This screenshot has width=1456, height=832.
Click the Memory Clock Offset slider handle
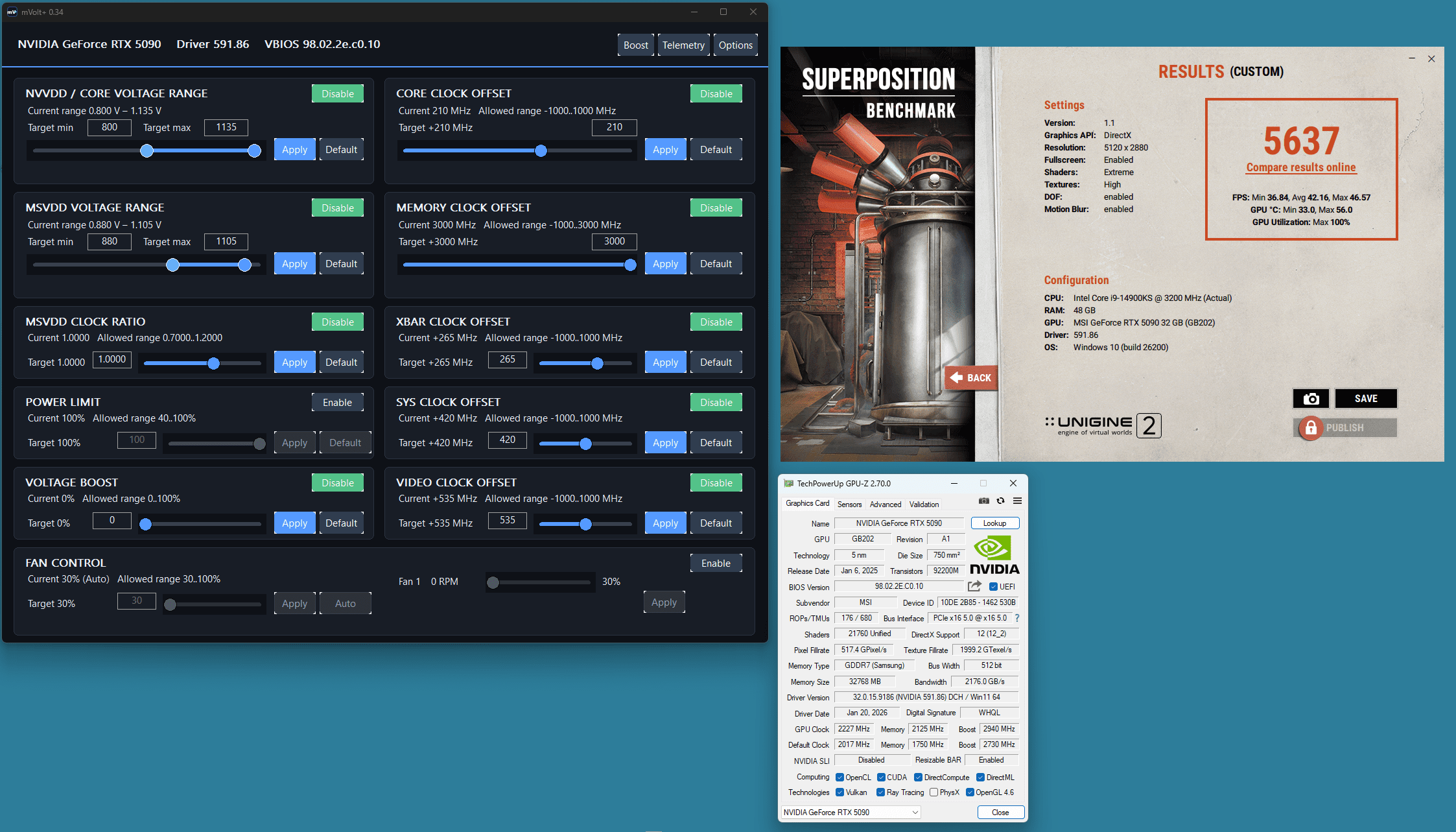(630, 265)
